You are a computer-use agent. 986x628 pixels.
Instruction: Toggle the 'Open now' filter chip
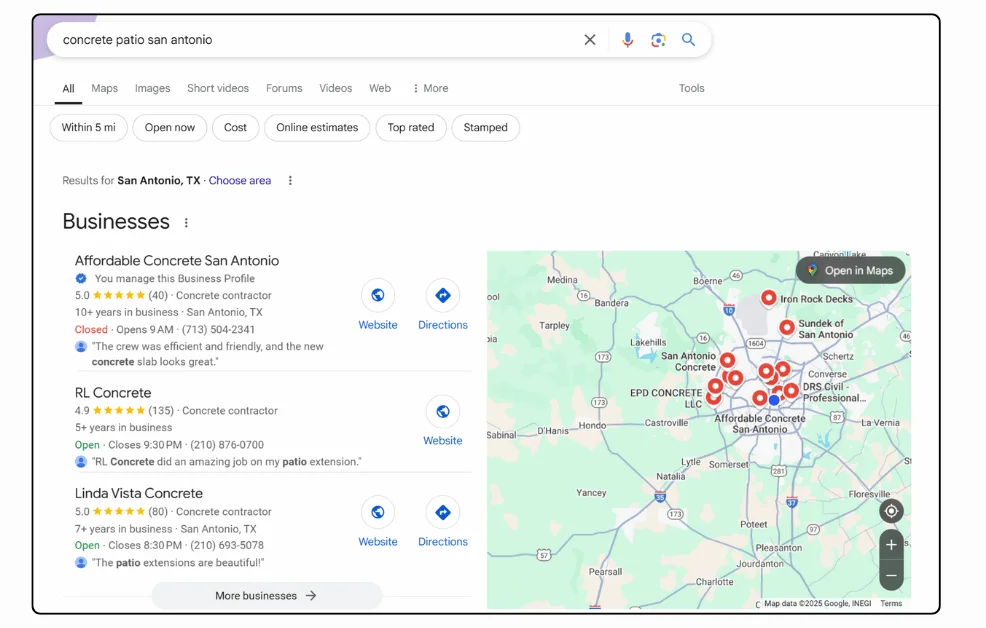169,128
